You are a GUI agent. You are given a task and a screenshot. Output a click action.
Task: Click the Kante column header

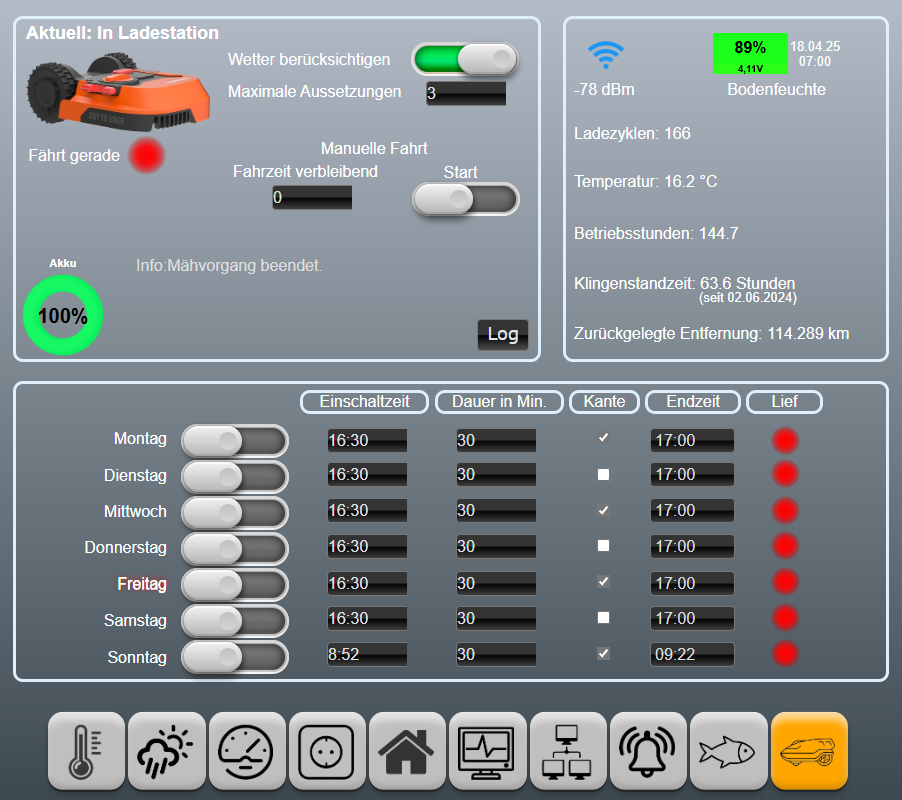[604, 401]
